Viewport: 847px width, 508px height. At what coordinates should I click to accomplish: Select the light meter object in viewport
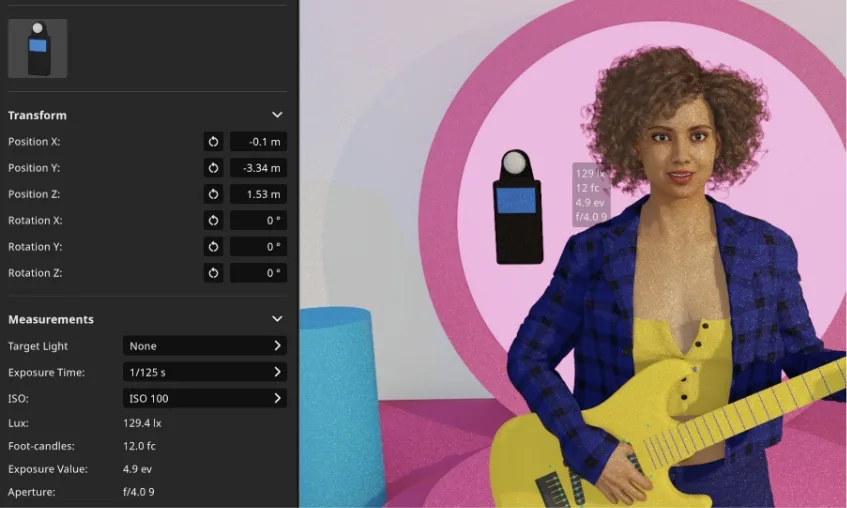[x=517, y=210]
